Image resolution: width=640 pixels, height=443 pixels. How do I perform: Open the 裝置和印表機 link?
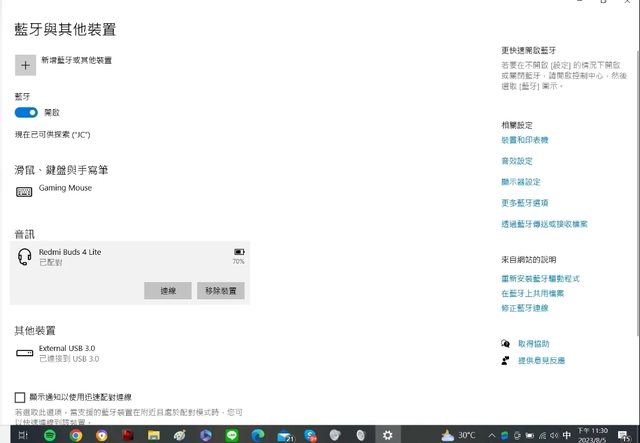point(524,140)
